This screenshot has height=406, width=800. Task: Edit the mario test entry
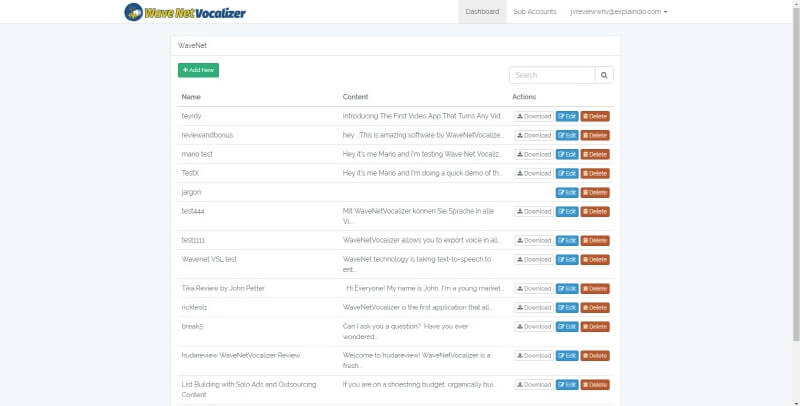[x=567, y=155]
